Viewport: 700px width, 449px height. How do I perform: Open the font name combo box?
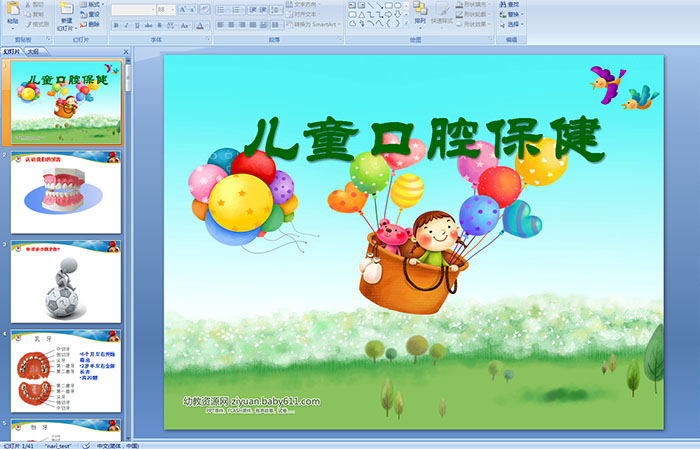(133, 9)
